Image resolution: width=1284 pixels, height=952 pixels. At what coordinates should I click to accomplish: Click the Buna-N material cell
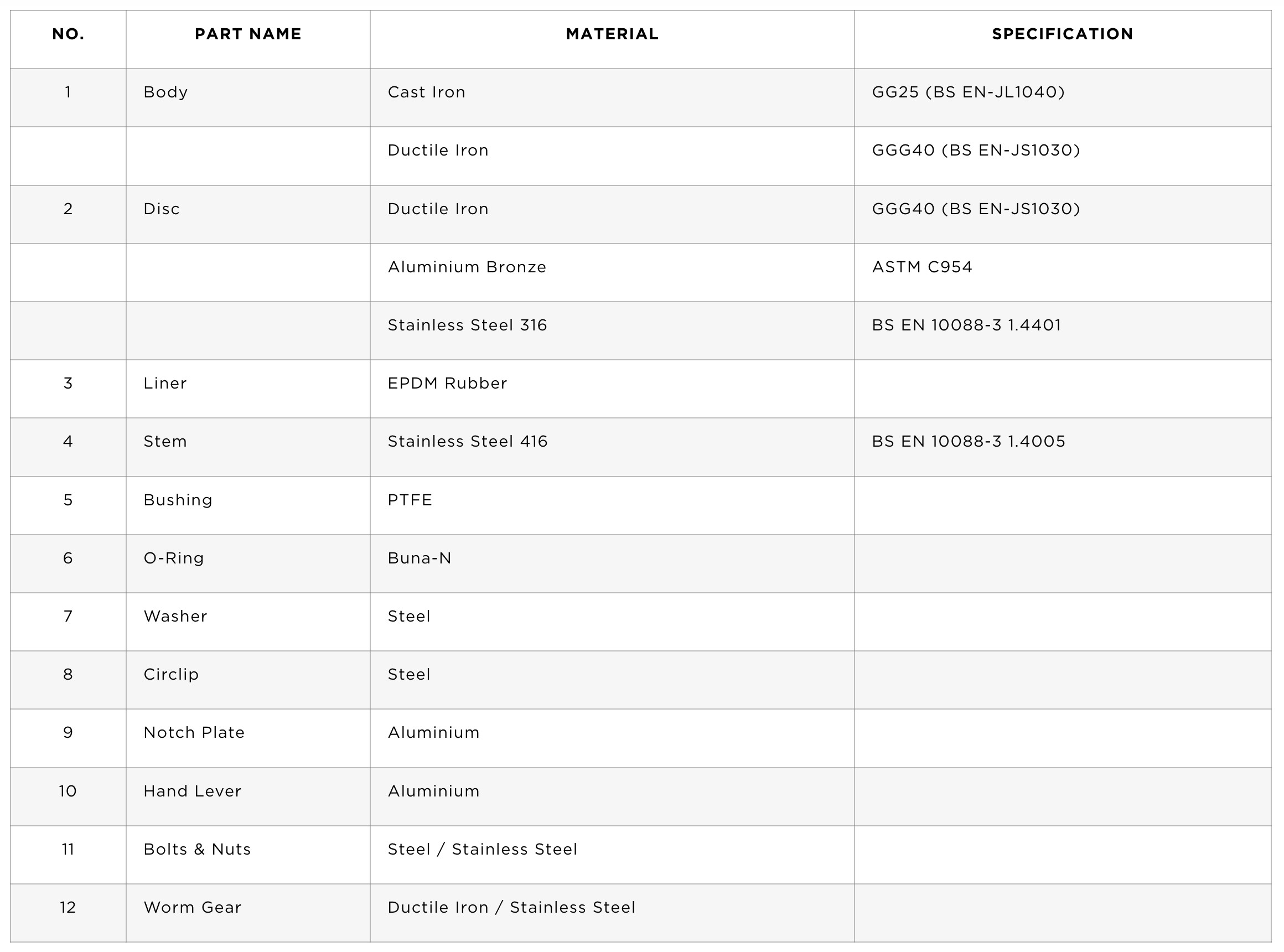[612, 563]
